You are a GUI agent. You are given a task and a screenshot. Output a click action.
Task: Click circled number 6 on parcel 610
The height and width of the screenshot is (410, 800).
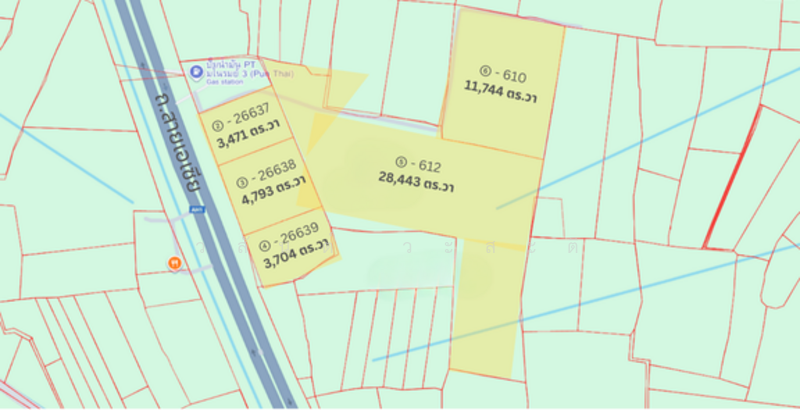click(x=486, y=72)
